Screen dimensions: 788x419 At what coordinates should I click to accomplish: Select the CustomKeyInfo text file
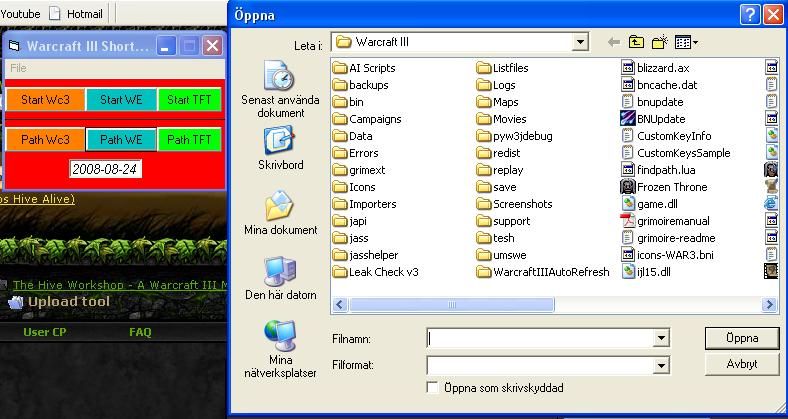coord(666,136)
